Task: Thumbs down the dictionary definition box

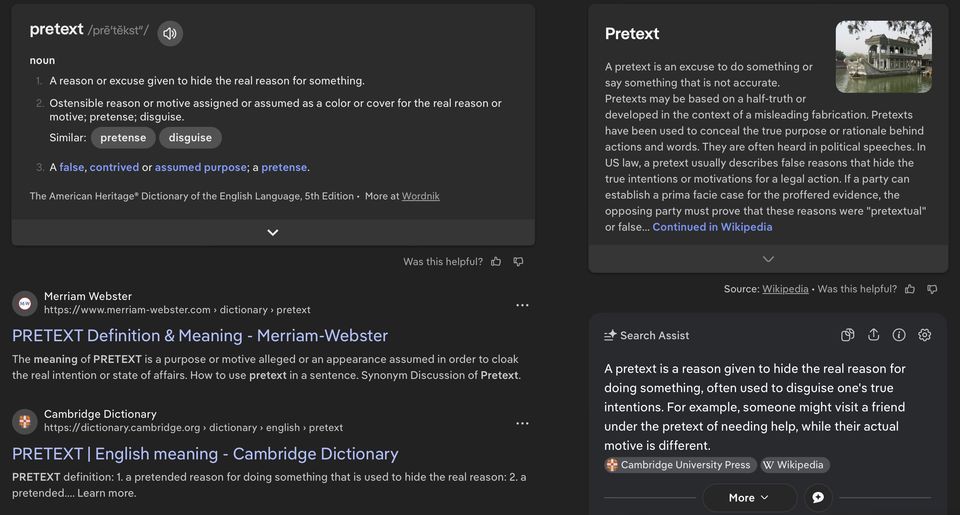Action: [x=519, y=261]
